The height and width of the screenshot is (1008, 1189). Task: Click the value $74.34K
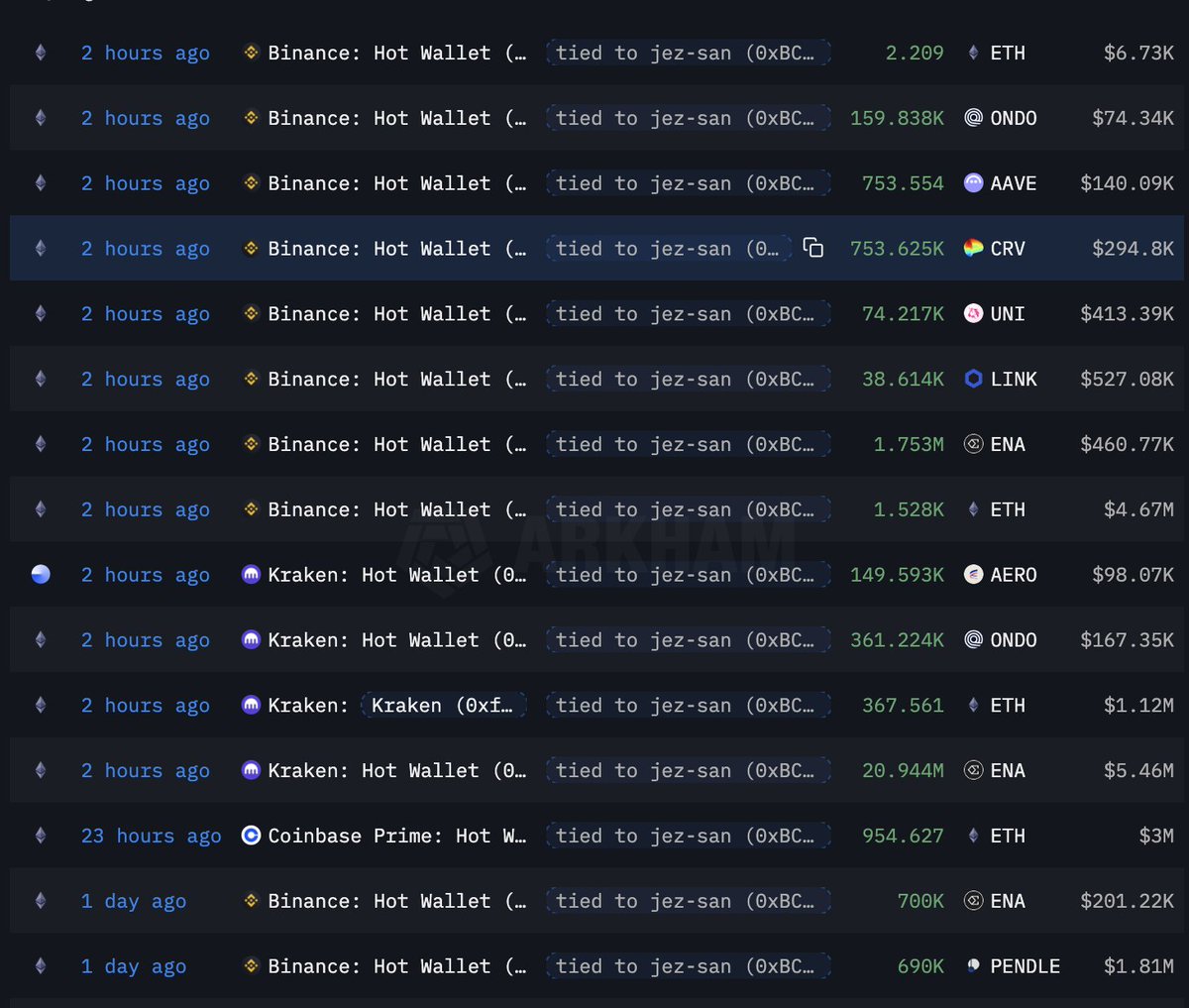coord(1134,118)
